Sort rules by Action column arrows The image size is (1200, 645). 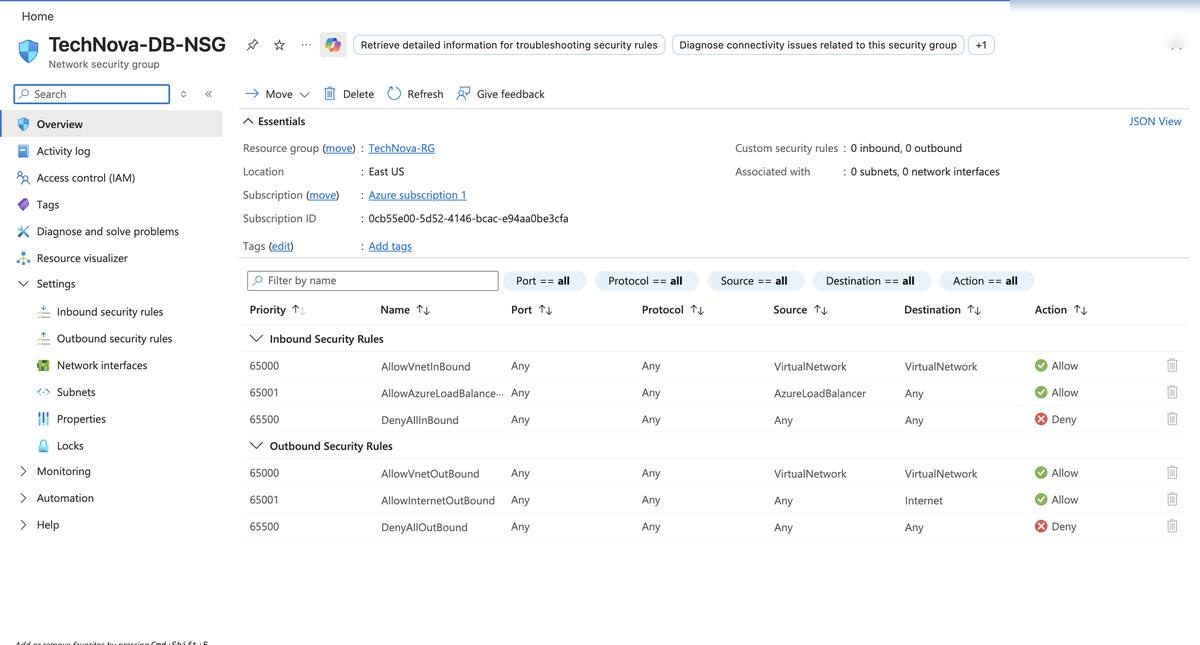click(x=1080, y=310)
